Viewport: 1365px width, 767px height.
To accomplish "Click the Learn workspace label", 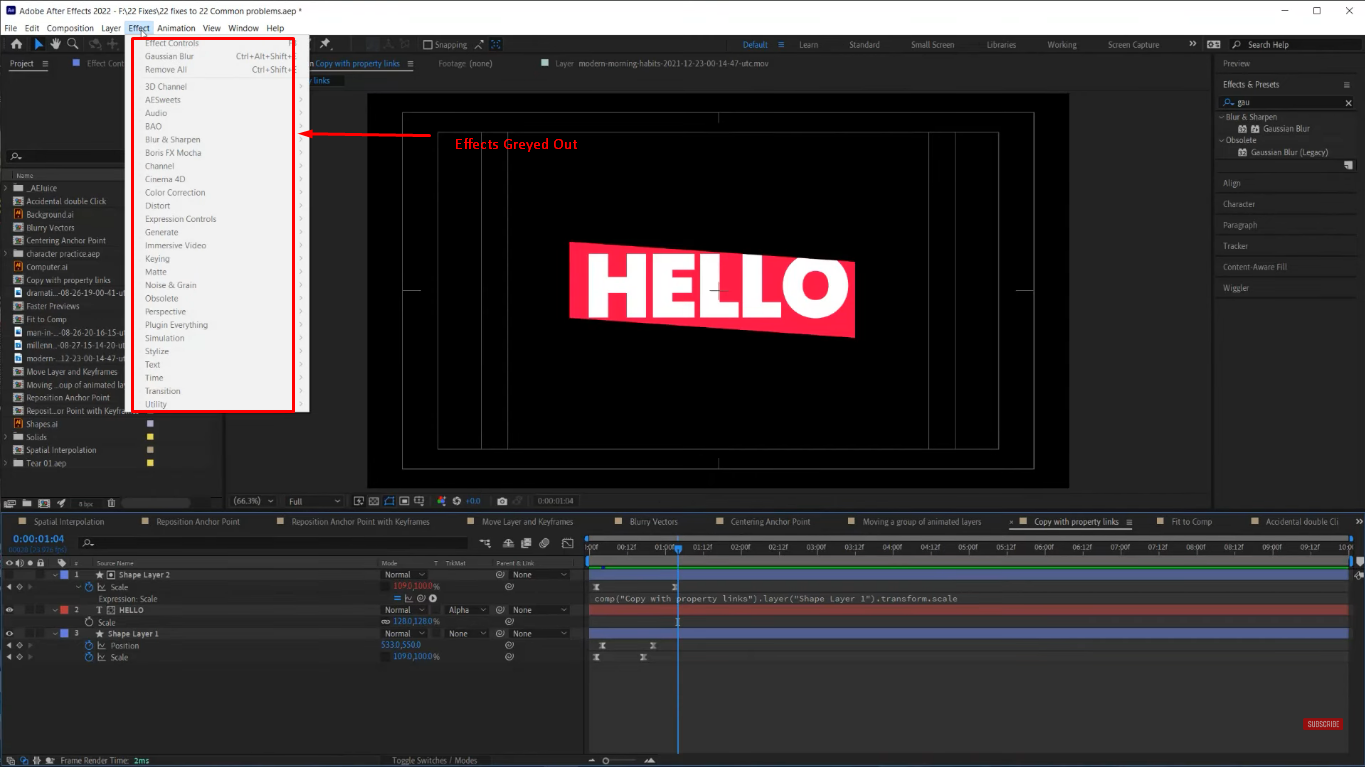I will (x=808, y=44).
